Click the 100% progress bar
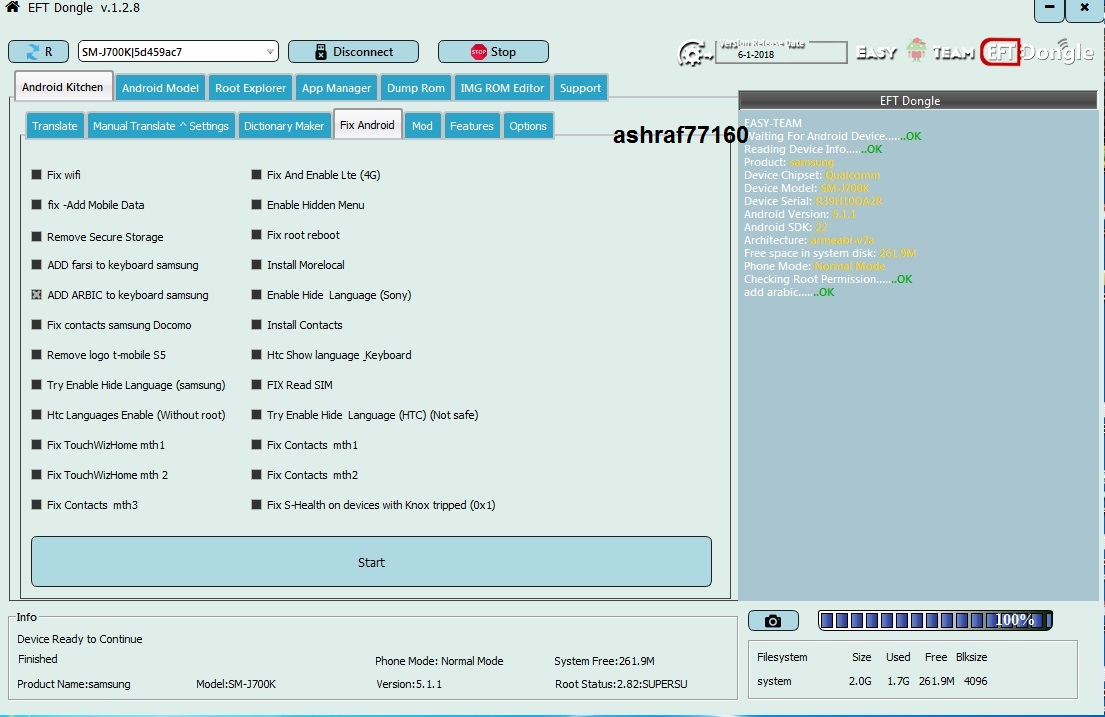 pyautogui.click(x=935, y=620)
